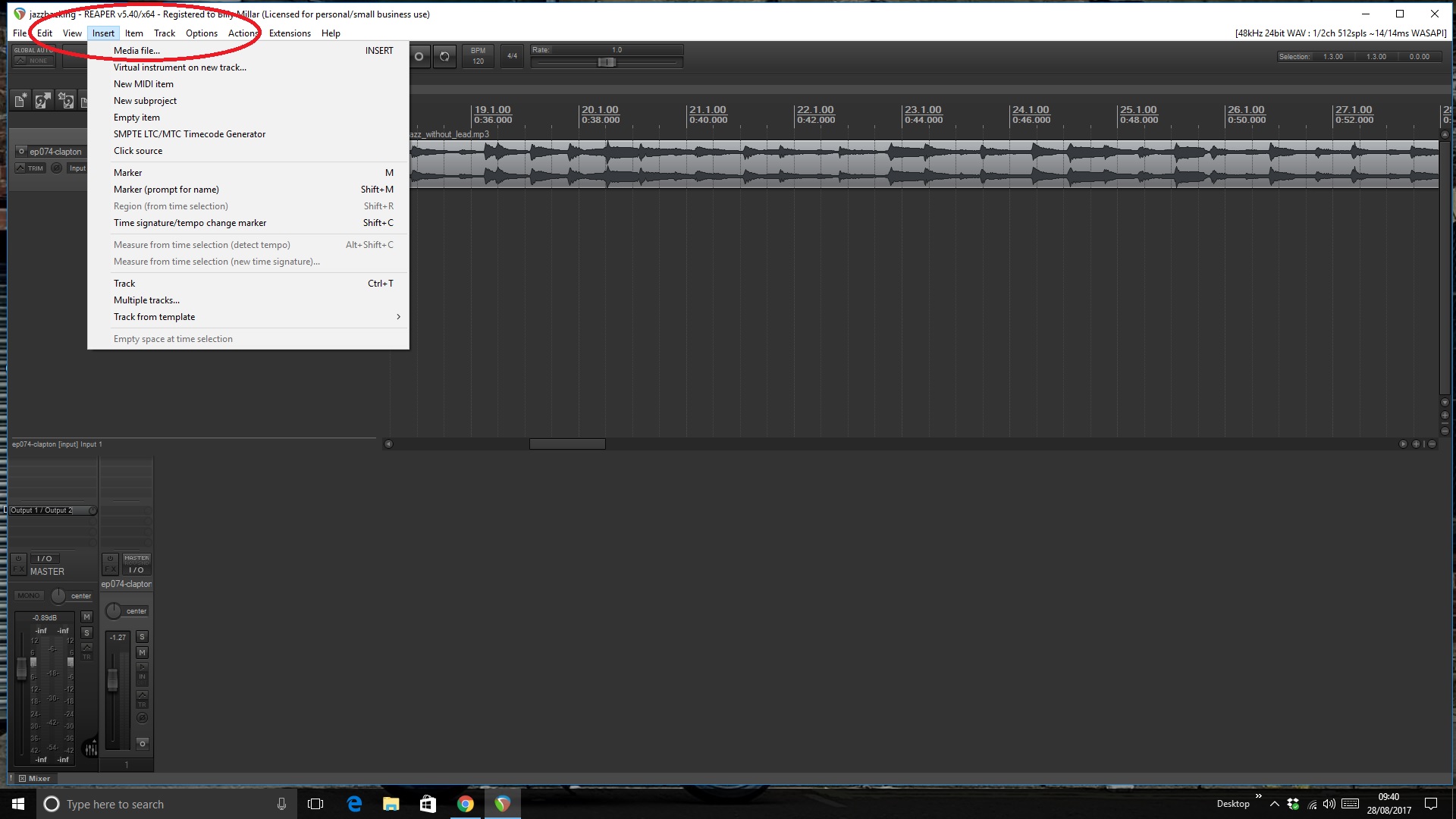The height and width of the screenshot is (819, 1456).
Task: Click the arrange view horizontal scrollbar thumb
Action: click(566, 444)
